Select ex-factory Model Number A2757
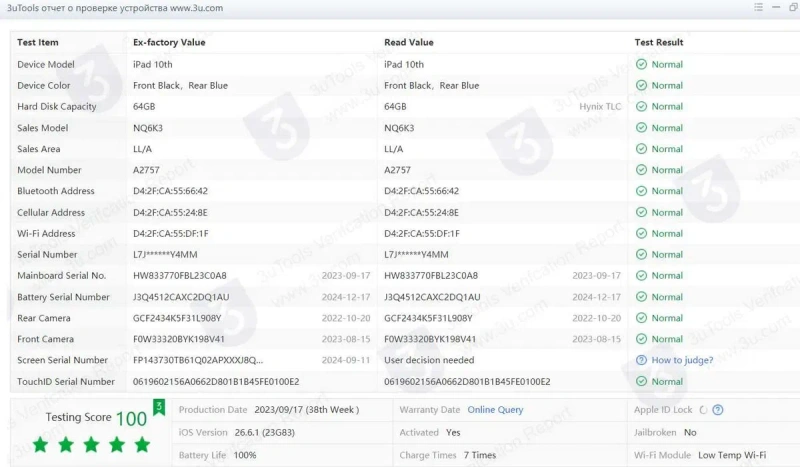The height and width of the screenshot is (467, 800). point(146,170)
